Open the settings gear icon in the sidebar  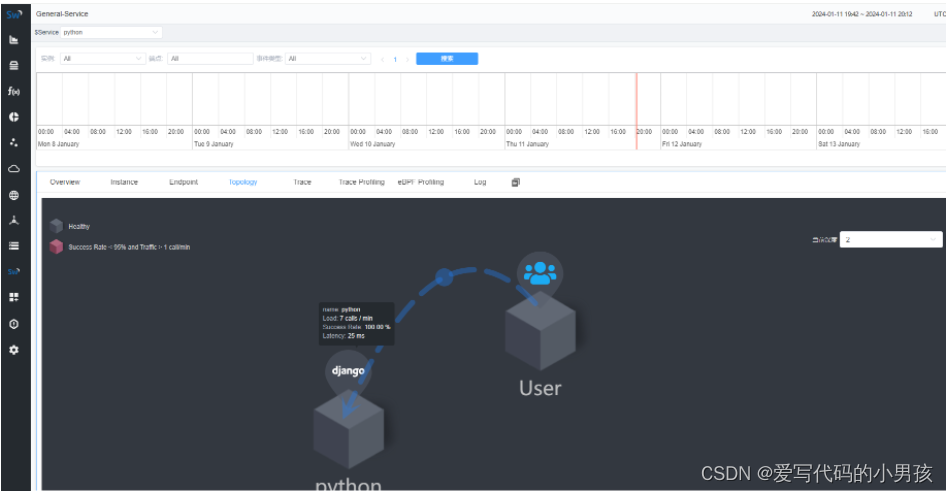14,350
